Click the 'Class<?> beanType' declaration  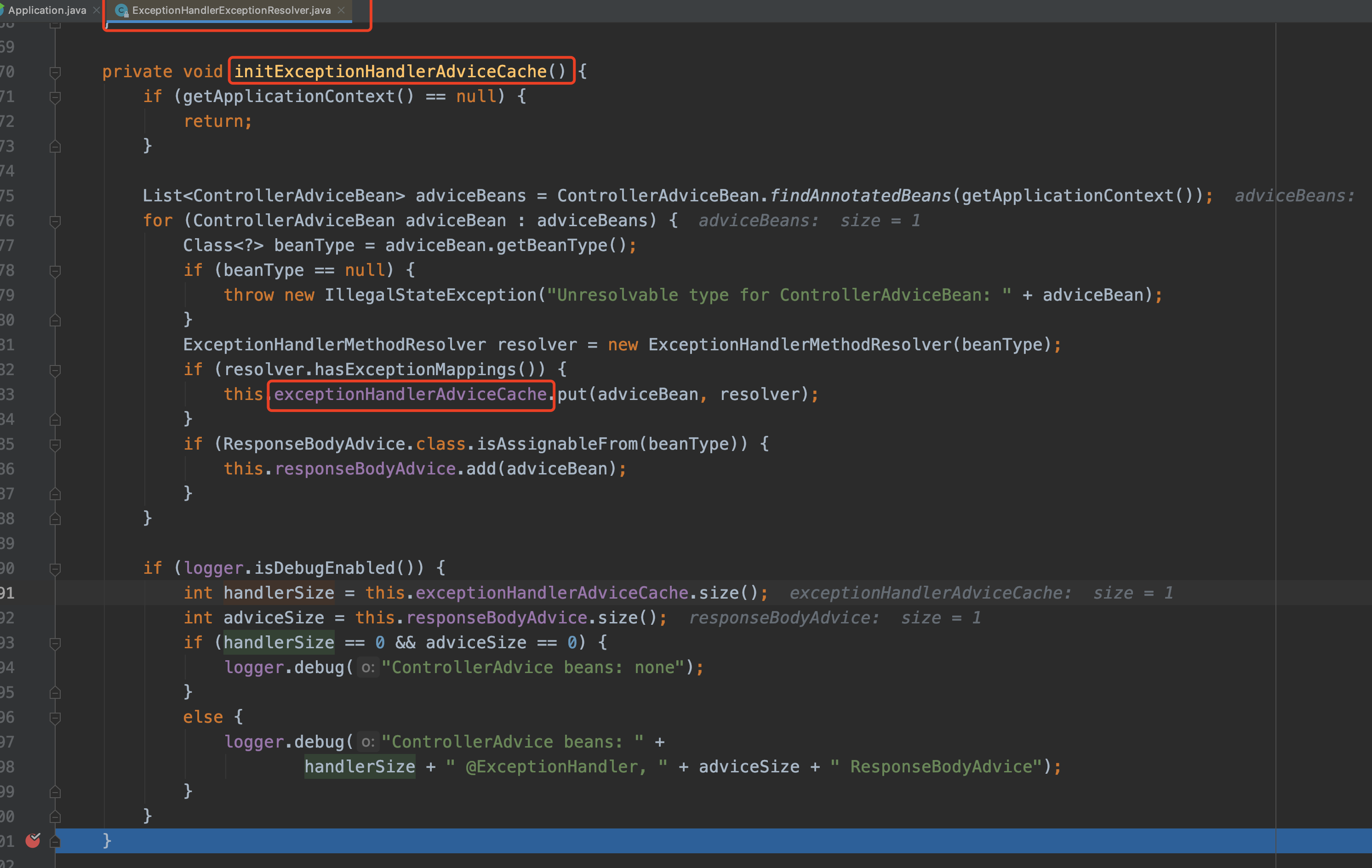click(x=269, y=245)
